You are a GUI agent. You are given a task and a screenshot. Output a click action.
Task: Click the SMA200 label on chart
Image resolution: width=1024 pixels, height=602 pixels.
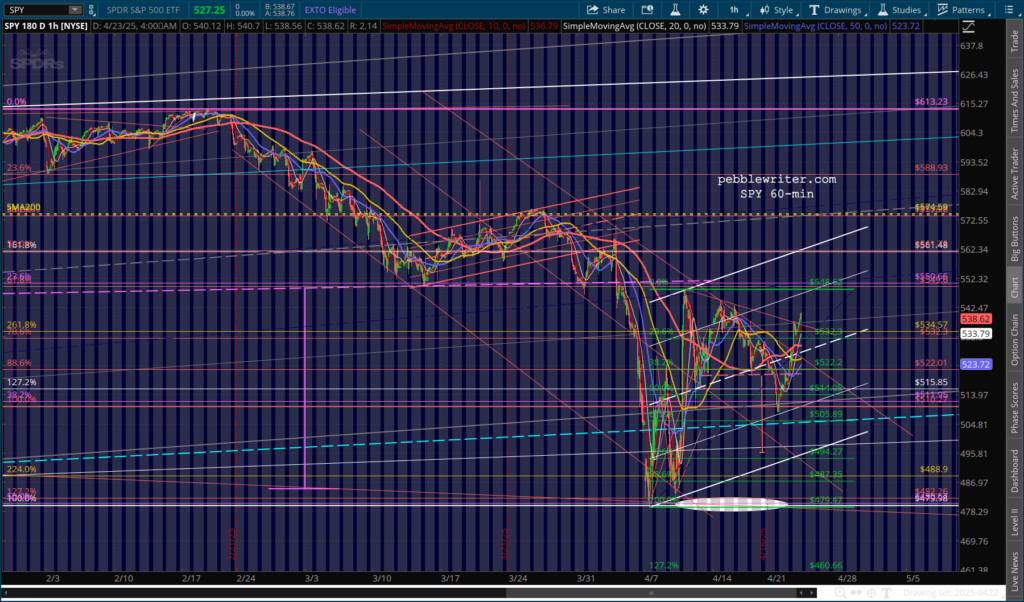(x=24, y=207)
